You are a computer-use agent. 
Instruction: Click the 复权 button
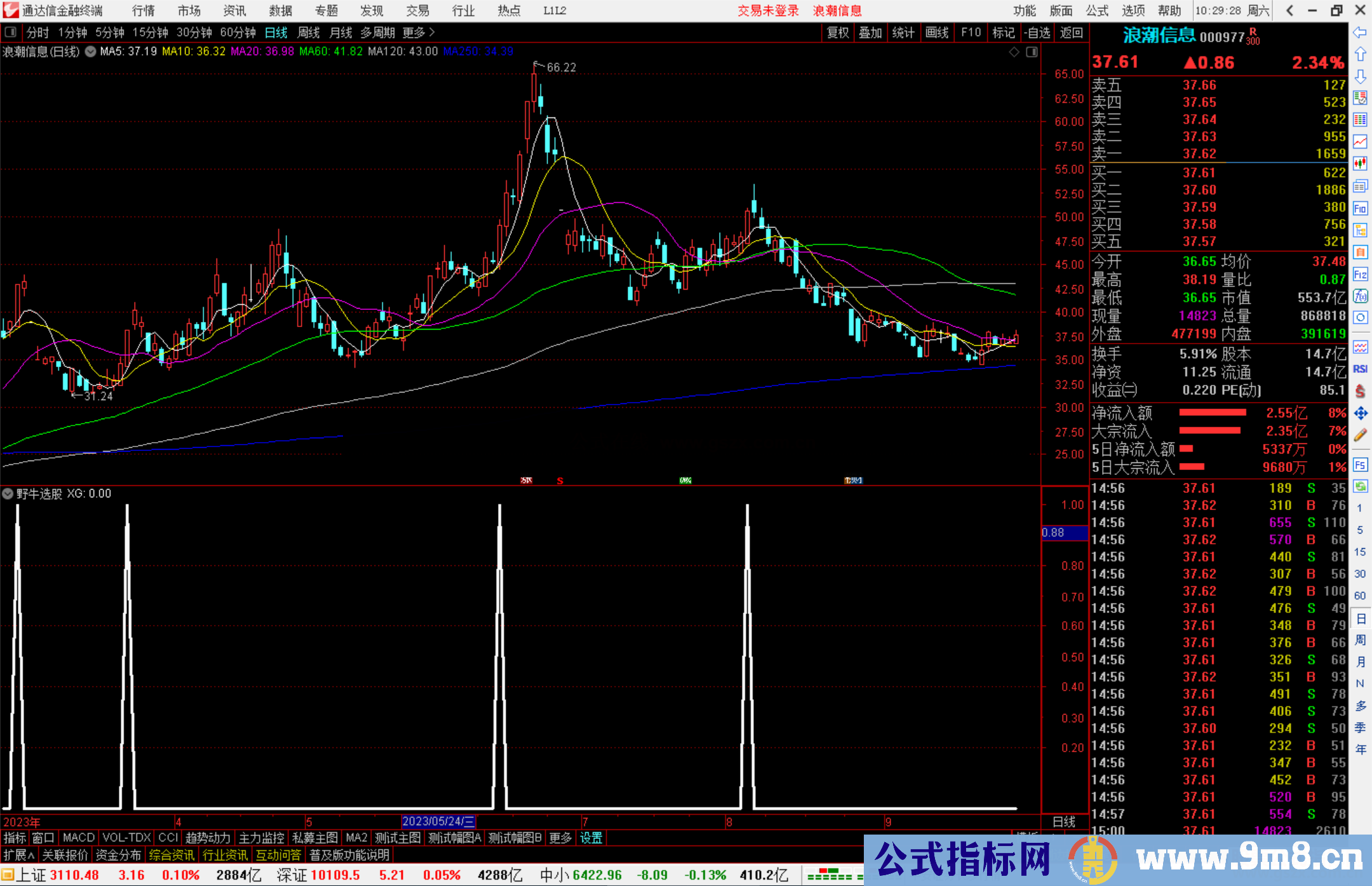pos(838,32)
